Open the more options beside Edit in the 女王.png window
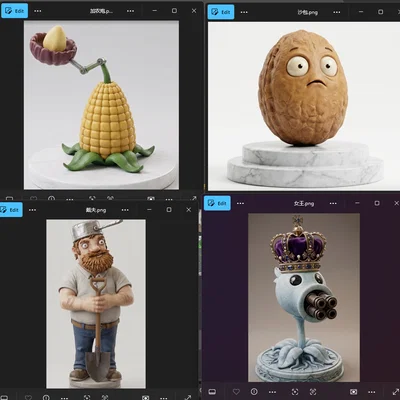 coord(240,203)
